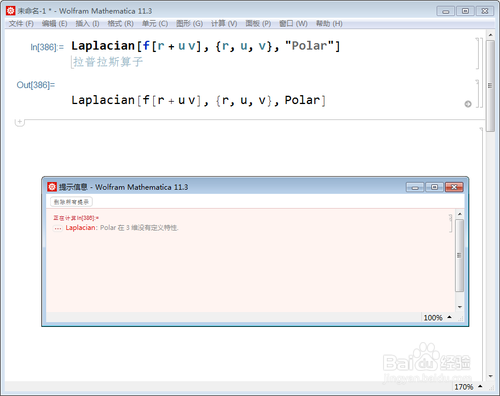
Task: Open the 100% magnification dropdown in messages window
Action: 437,317
